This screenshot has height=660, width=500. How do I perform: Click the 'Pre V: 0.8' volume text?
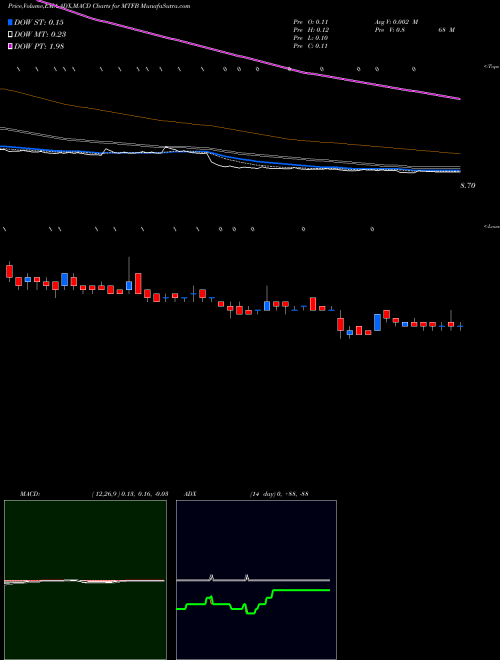click(389, 30)
